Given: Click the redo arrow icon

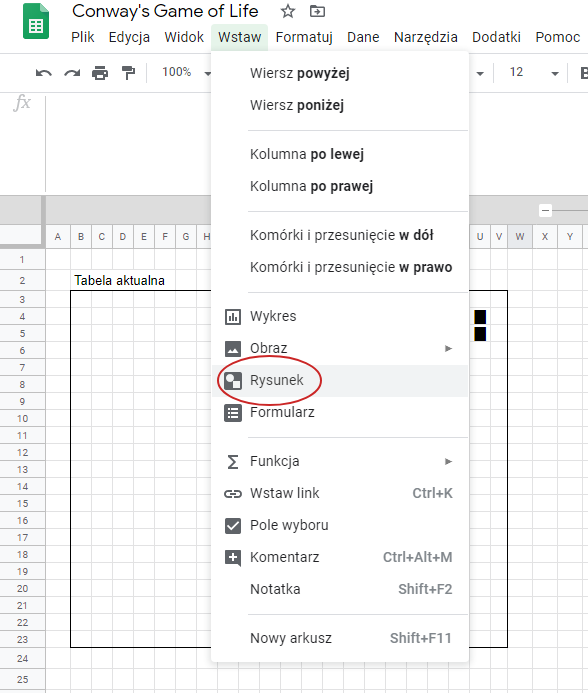Looking at the screenshot, I should (x=72, y=73).
